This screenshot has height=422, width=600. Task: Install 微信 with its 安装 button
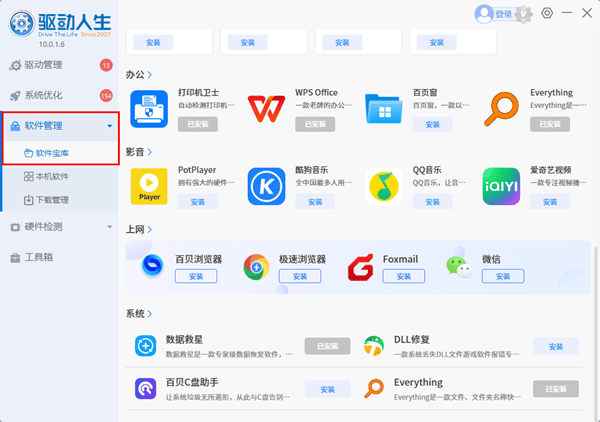[x=503, y=276]
